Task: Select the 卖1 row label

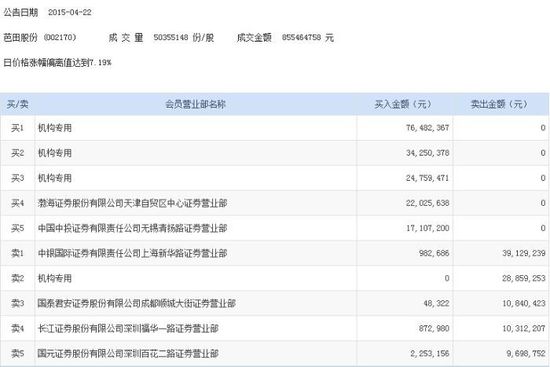Action: (x=18, y=253)
